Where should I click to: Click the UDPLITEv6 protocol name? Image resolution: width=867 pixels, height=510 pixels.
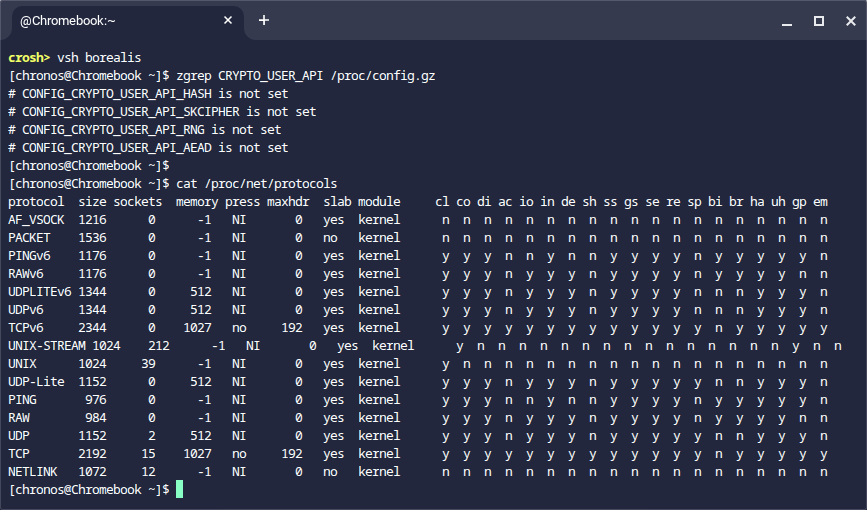click(39, 292)
